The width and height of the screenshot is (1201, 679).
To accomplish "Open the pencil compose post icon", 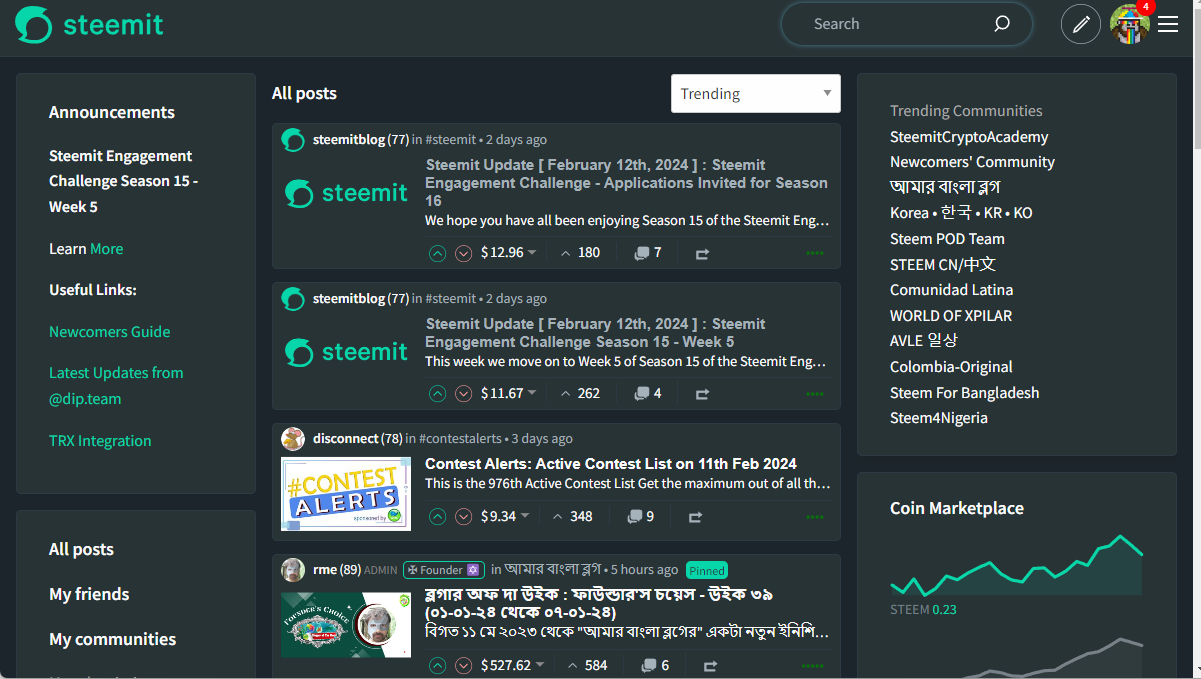I will 1080,24.
